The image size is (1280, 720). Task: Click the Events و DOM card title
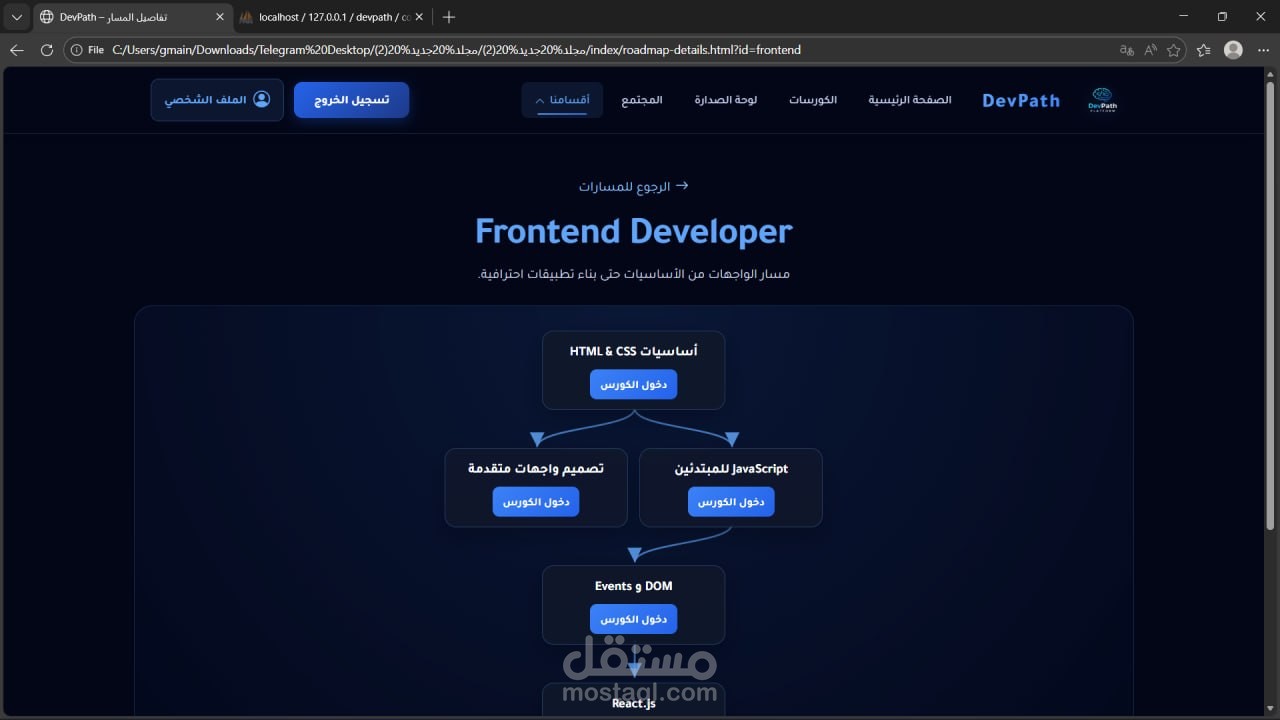click(x=633, y=586)
